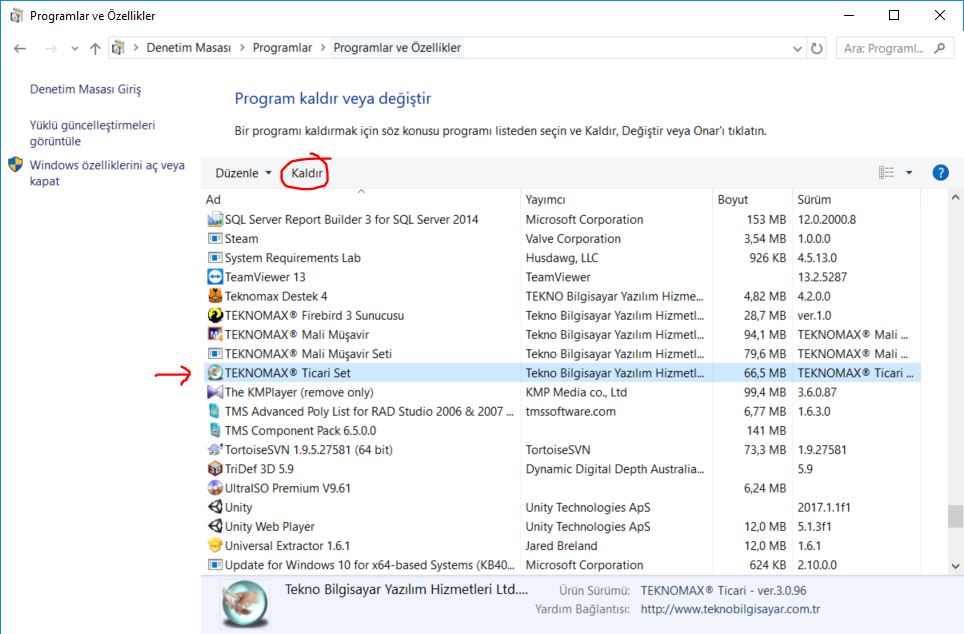
Task: Select the UltraISO Premium icon
Action: [215, 488]
